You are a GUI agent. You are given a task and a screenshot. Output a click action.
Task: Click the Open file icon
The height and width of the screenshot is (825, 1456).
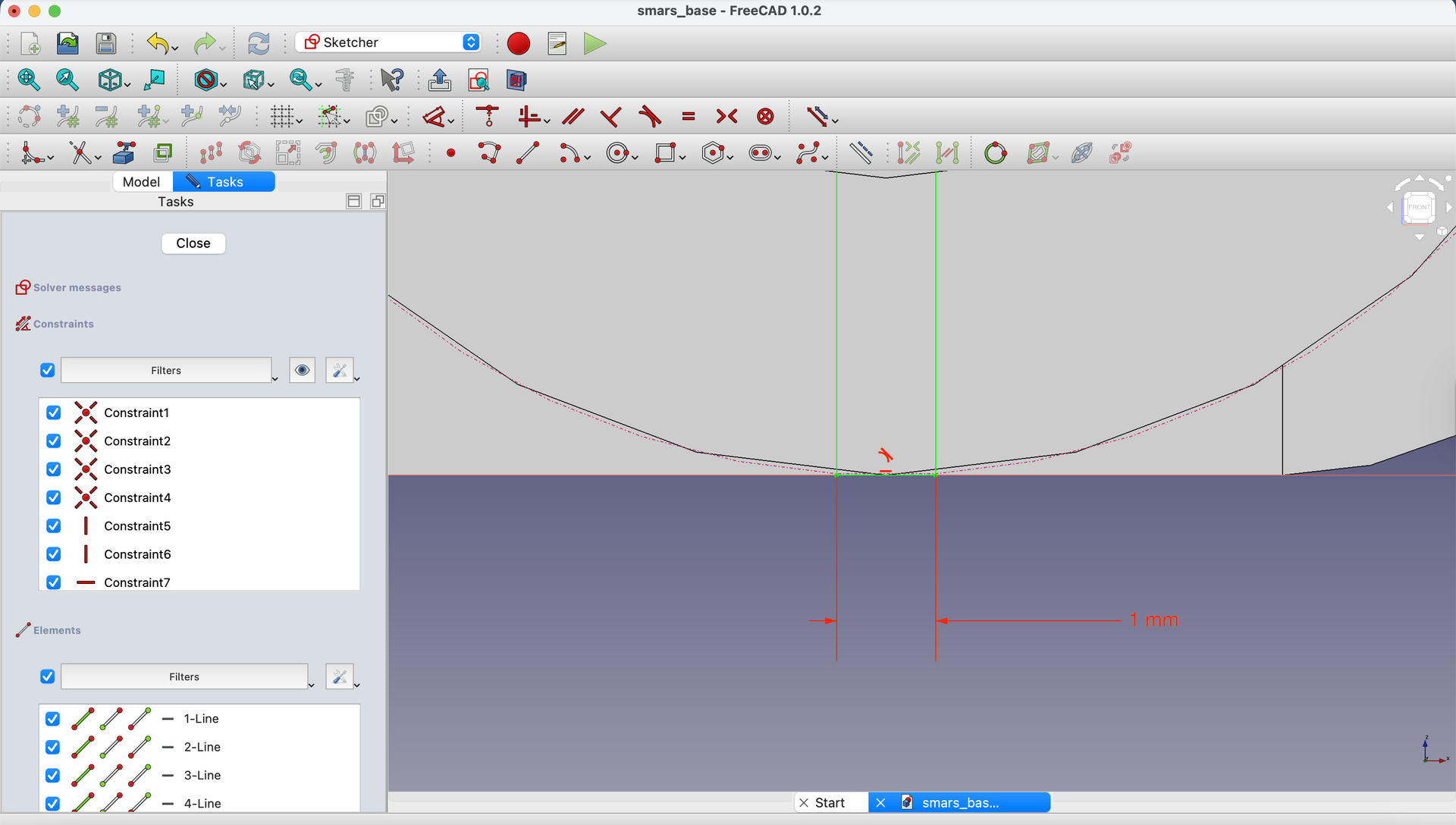click(68, 43)
